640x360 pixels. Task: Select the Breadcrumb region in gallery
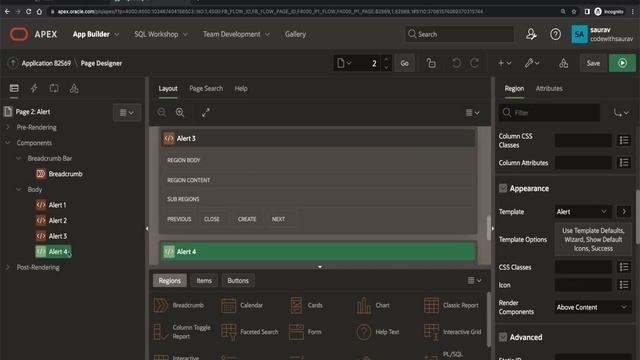pos(179,305)
